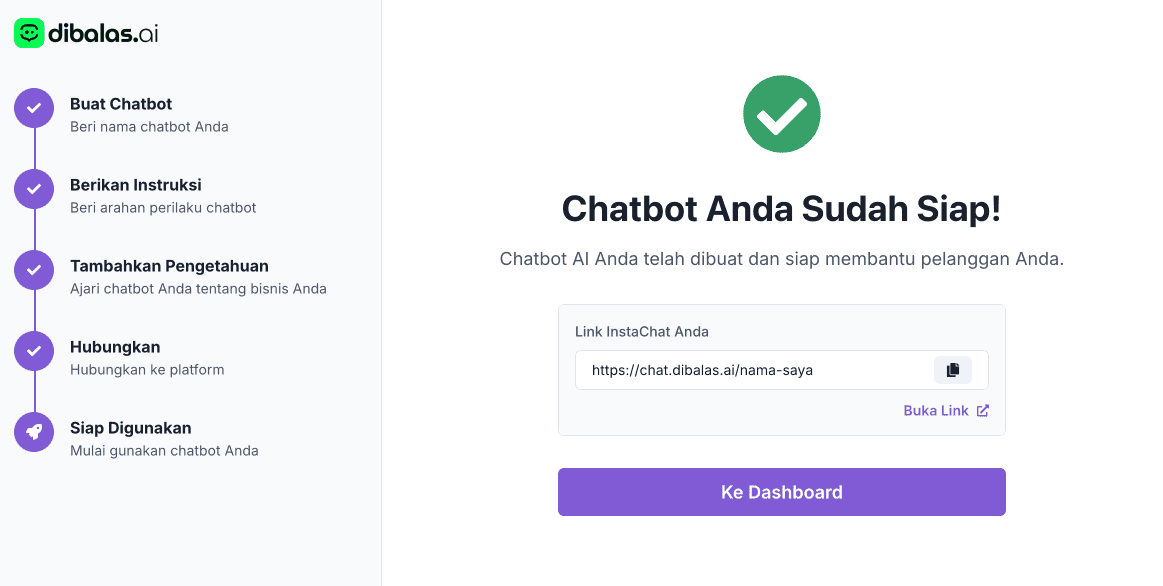Select the Buat Chatbot step
This screenshot has height=586, width=1163.
[x=120, y=104]
